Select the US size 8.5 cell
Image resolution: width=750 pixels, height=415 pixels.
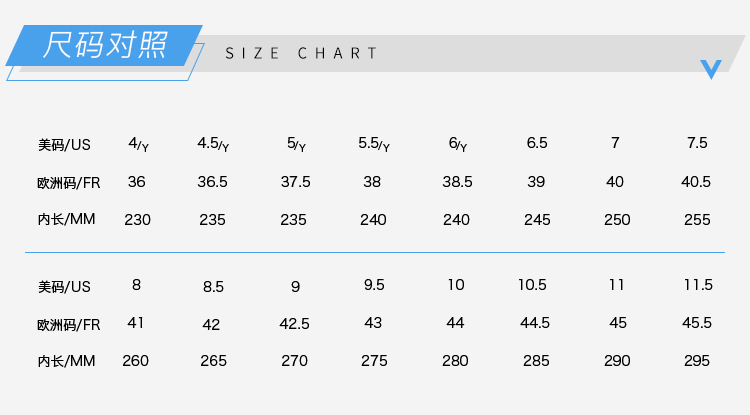213,287
